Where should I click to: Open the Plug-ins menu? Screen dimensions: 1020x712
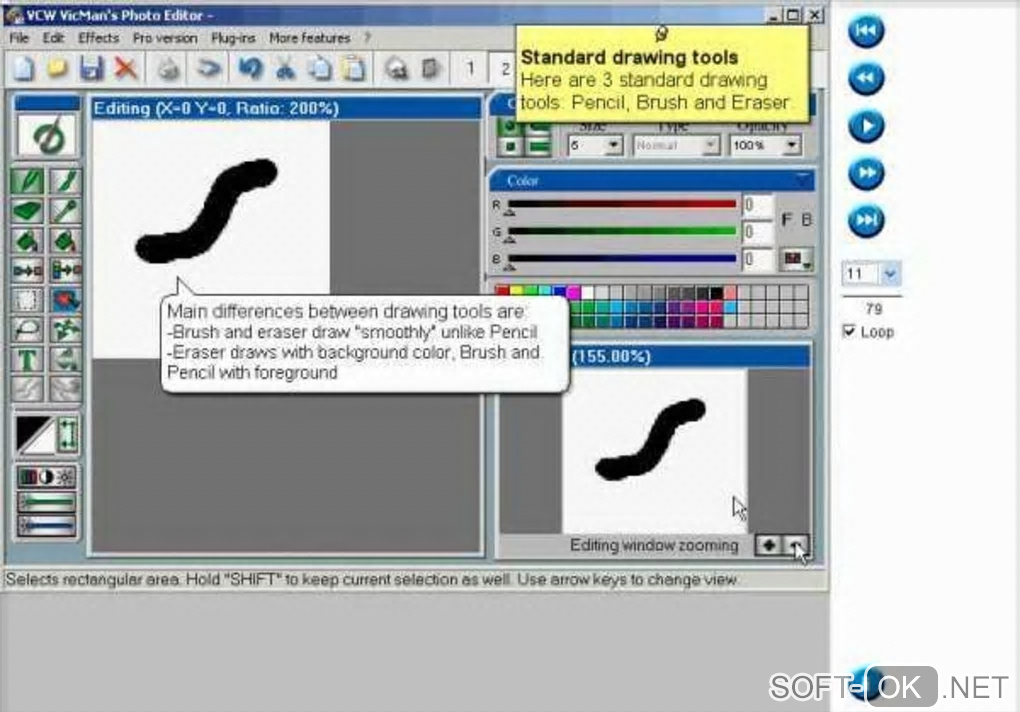[233, 38]
